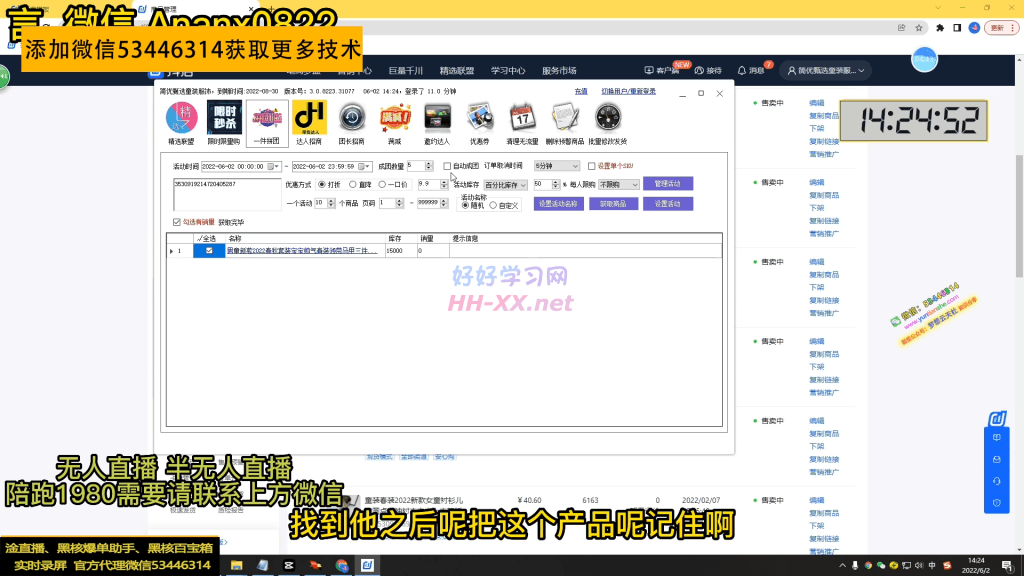Open 精选联盟 in the web navigation

[457, 71]
